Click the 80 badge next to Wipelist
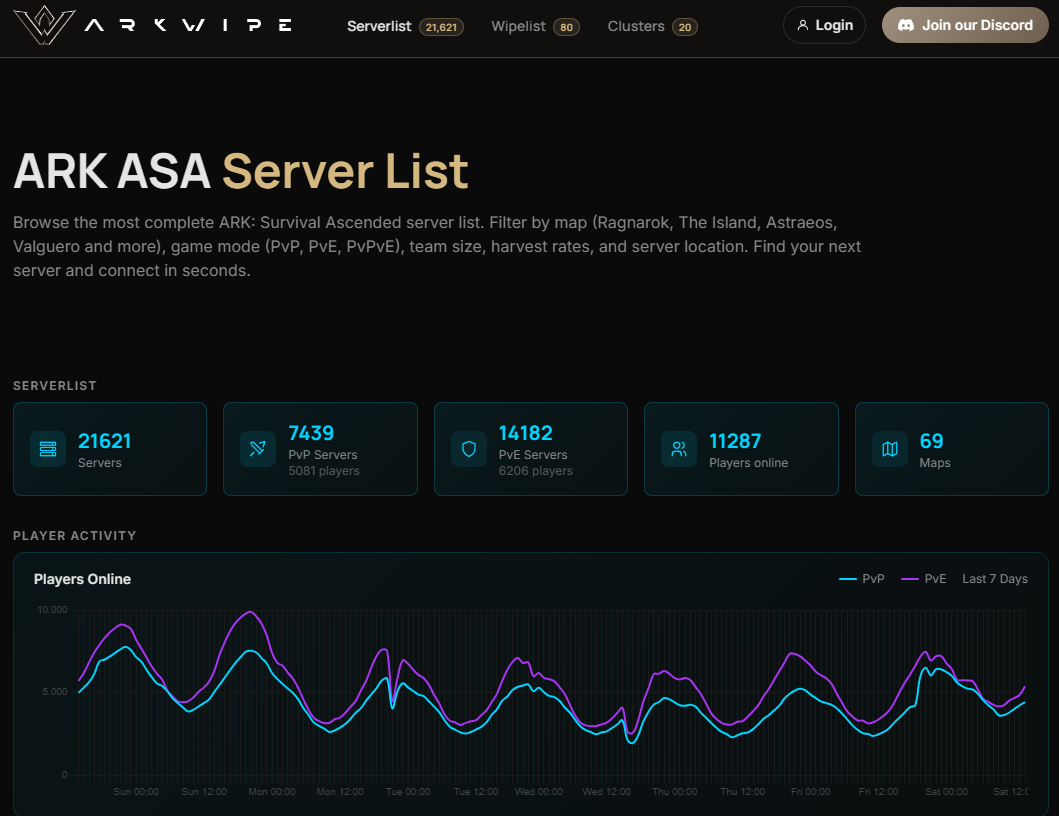1059x816 pixels. coord(566,27)
